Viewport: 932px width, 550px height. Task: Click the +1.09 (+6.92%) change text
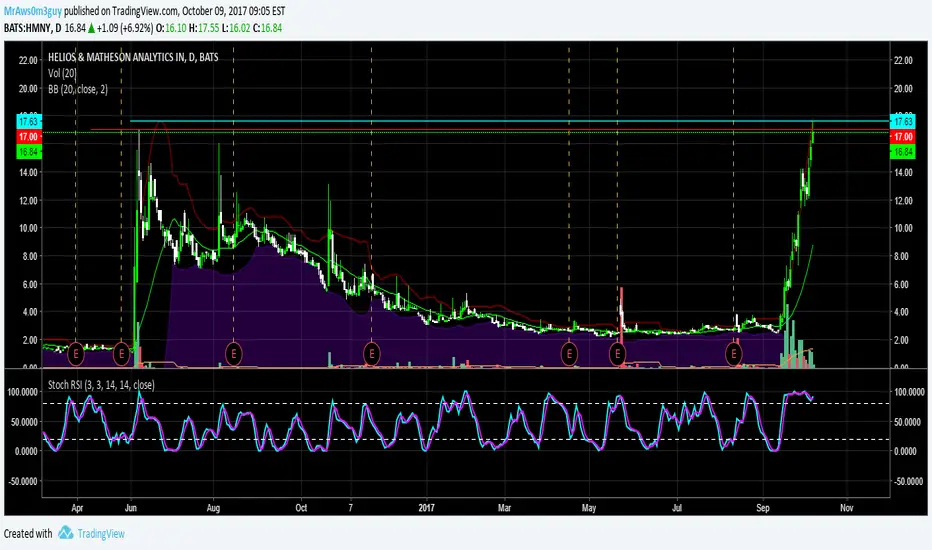click(125, 28)
